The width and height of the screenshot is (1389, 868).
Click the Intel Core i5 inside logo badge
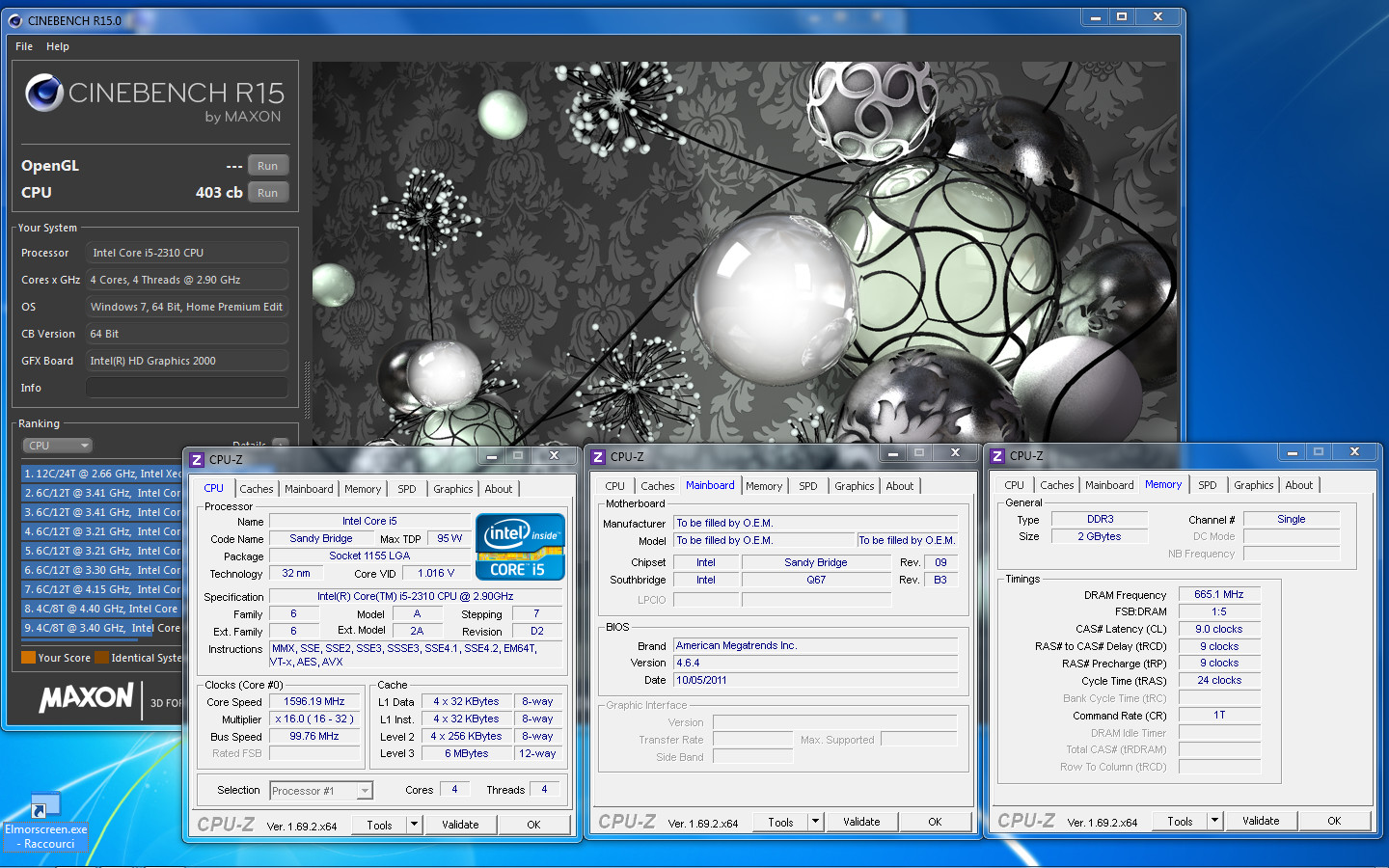(520, 547)
